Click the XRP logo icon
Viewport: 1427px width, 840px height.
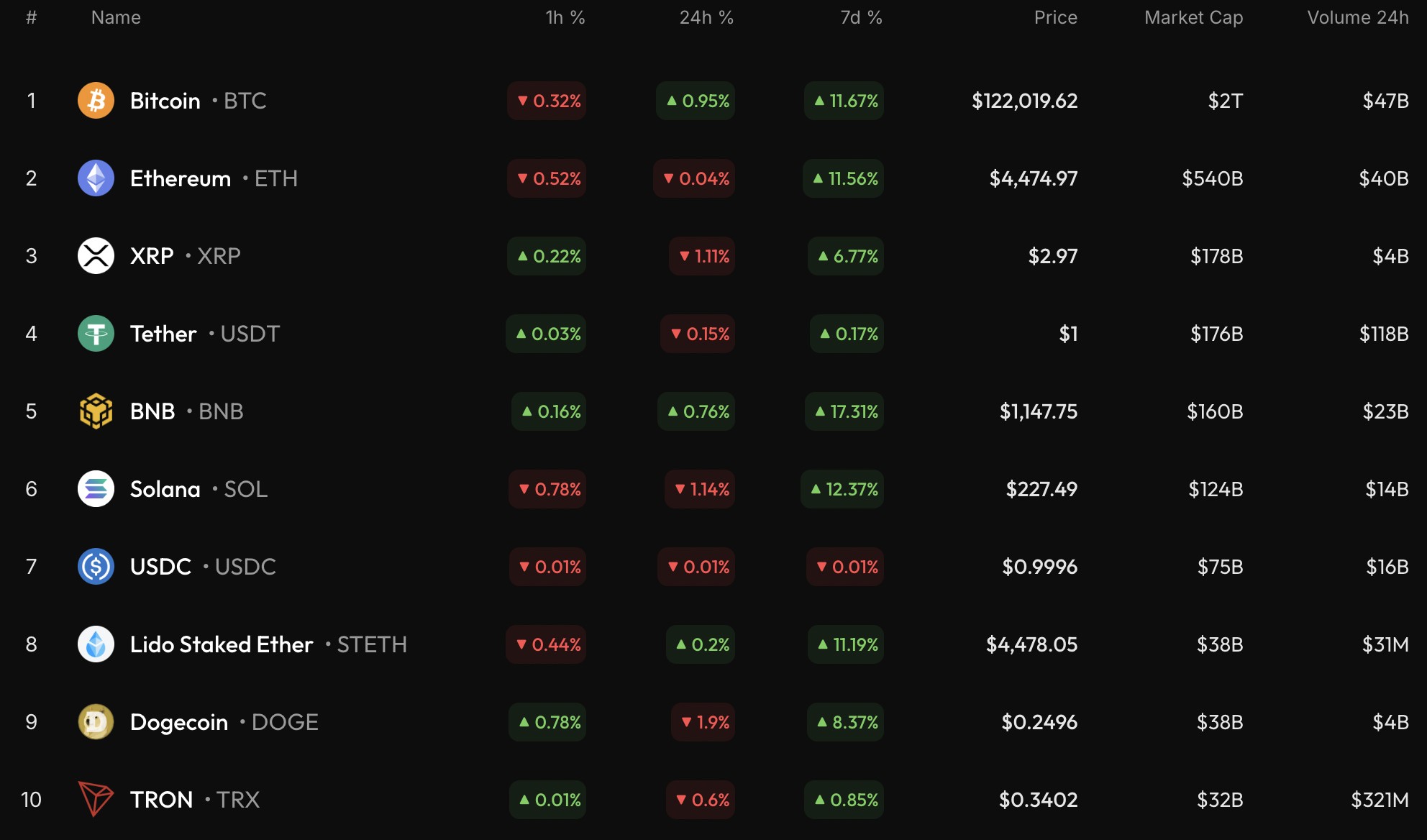point(96,256)
